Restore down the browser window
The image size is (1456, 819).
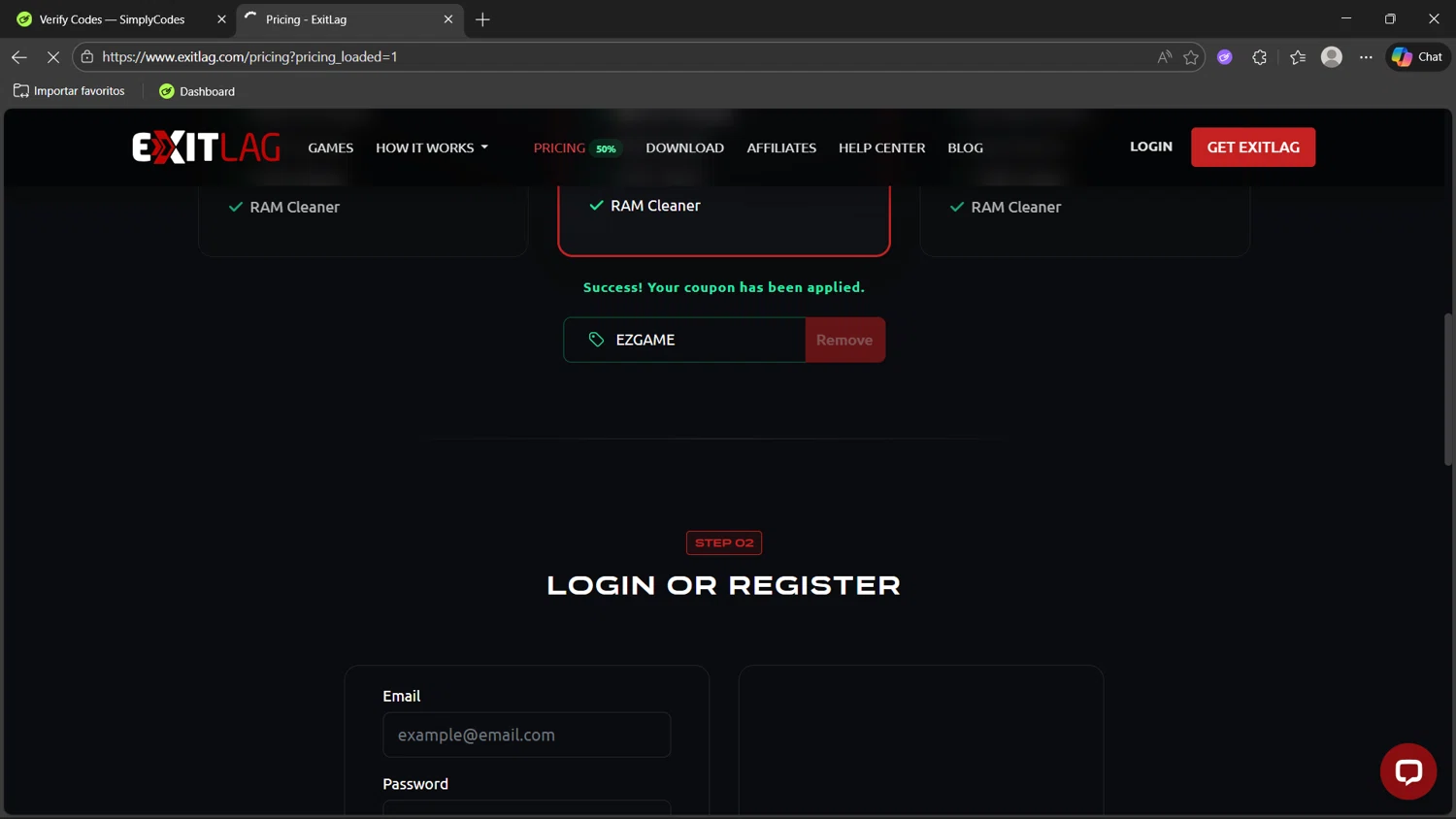coord(1390,18)
